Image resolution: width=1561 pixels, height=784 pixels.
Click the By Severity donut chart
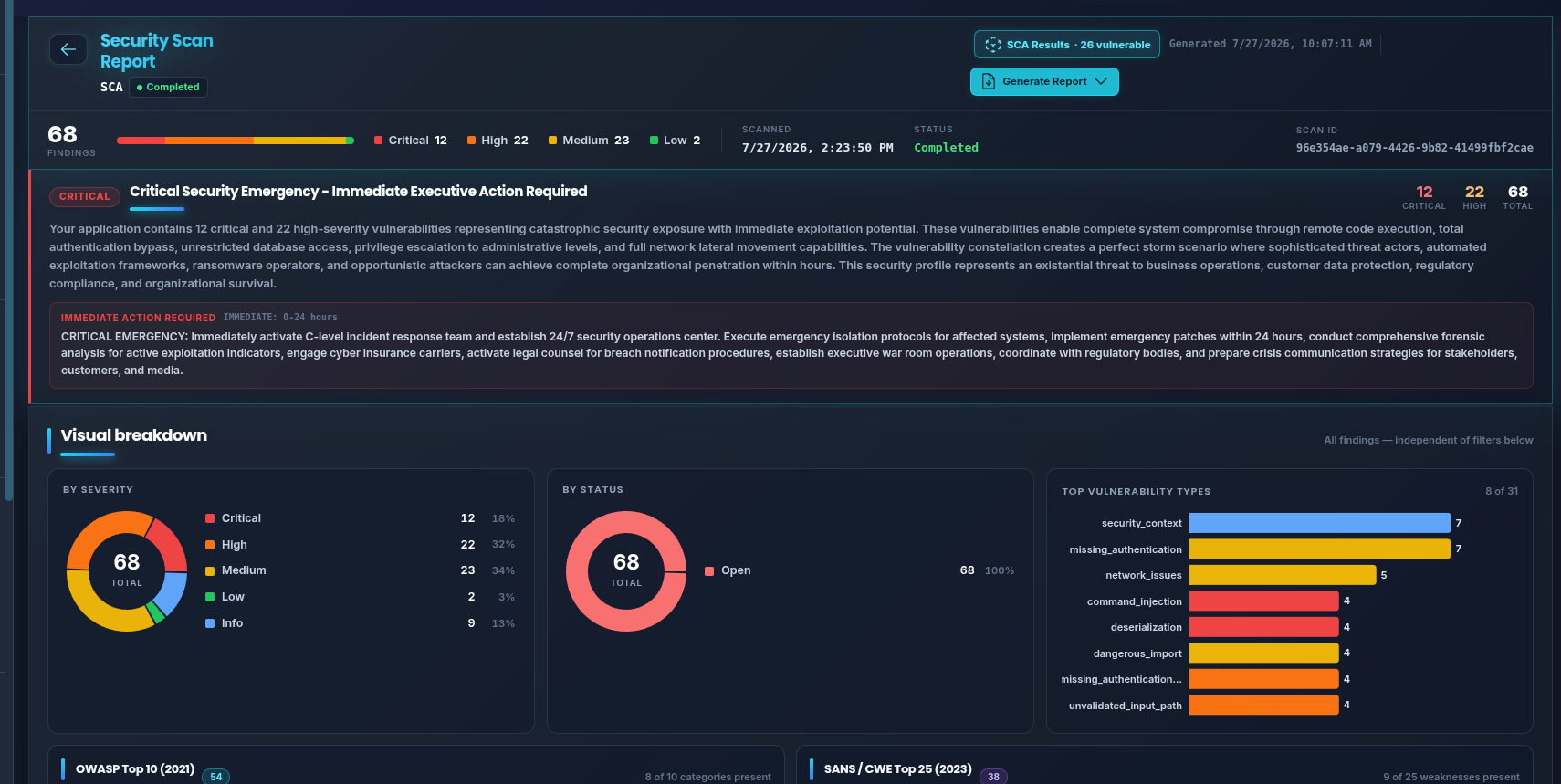(127, 571)
